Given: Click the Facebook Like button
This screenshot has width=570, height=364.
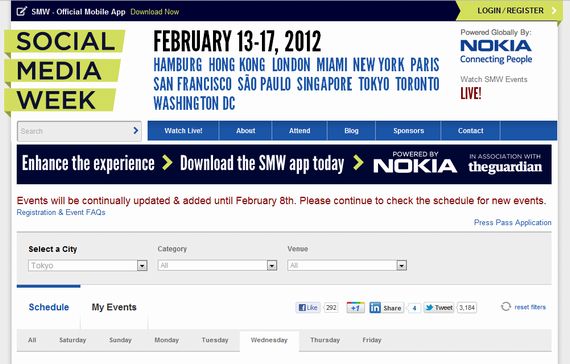Looking at the screenshot, I should pyautogui.click(x=308, y=308).
